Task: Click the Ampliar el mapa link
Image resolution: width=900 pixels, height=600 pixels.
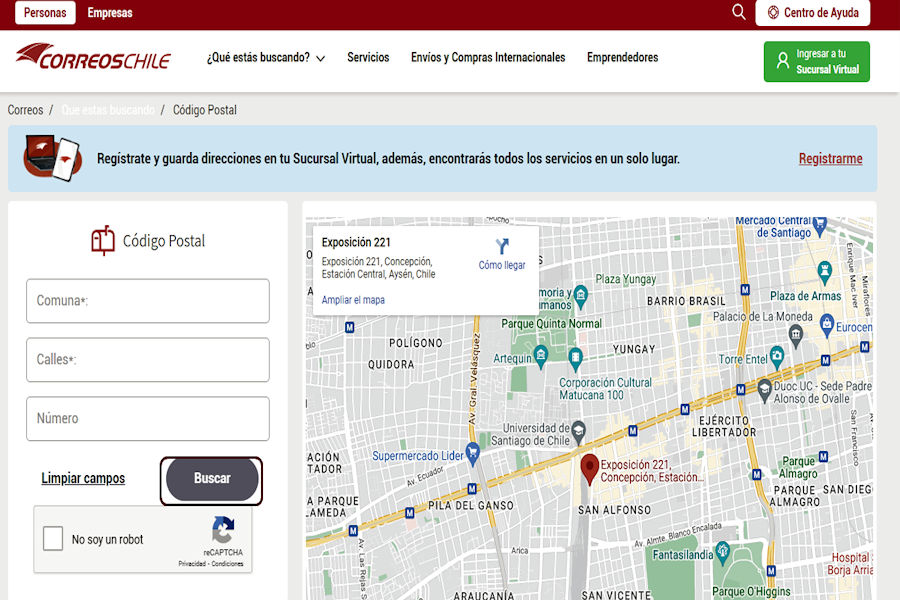Action: [352, 299]
